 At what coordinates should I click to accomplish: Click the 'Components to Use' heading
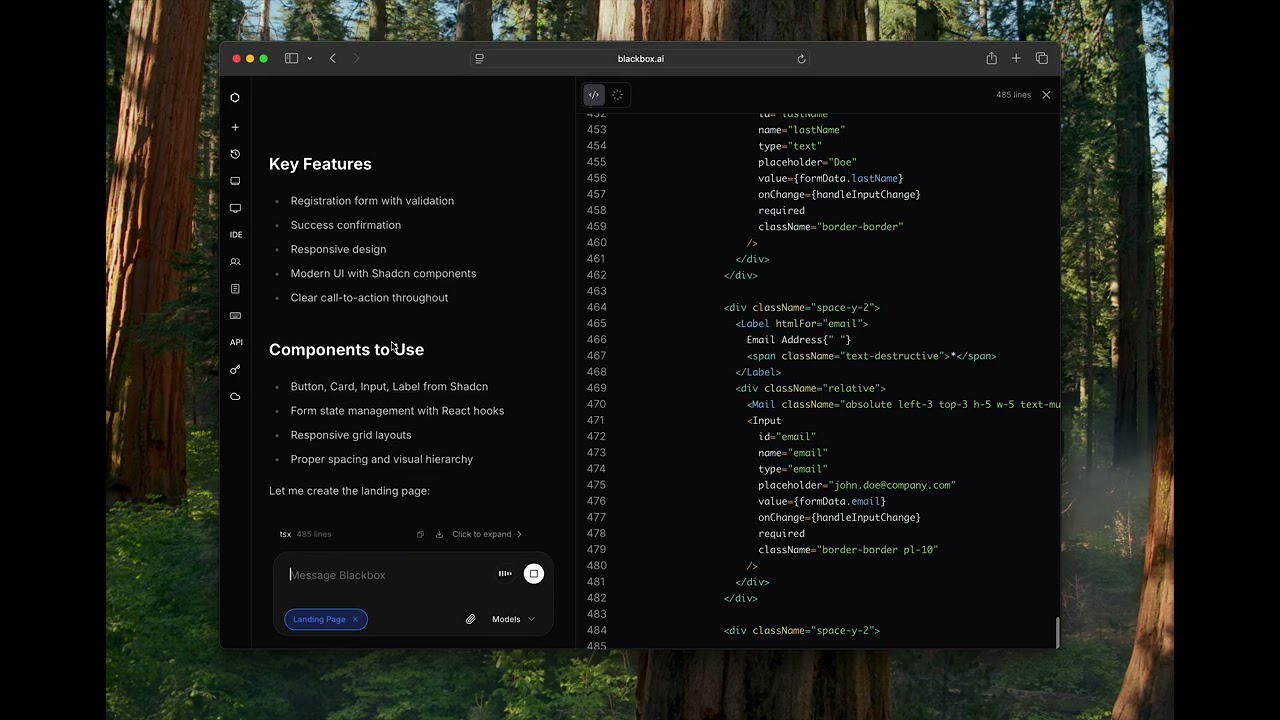[x=346, y=349]
